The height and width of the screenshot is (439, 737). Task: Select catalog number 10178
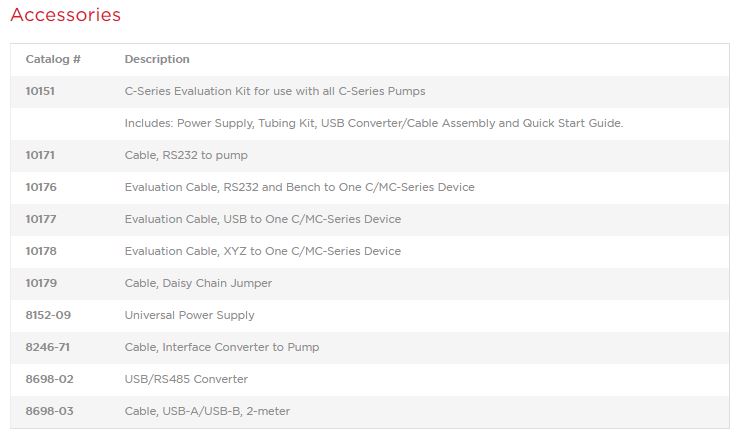[41, 251]
